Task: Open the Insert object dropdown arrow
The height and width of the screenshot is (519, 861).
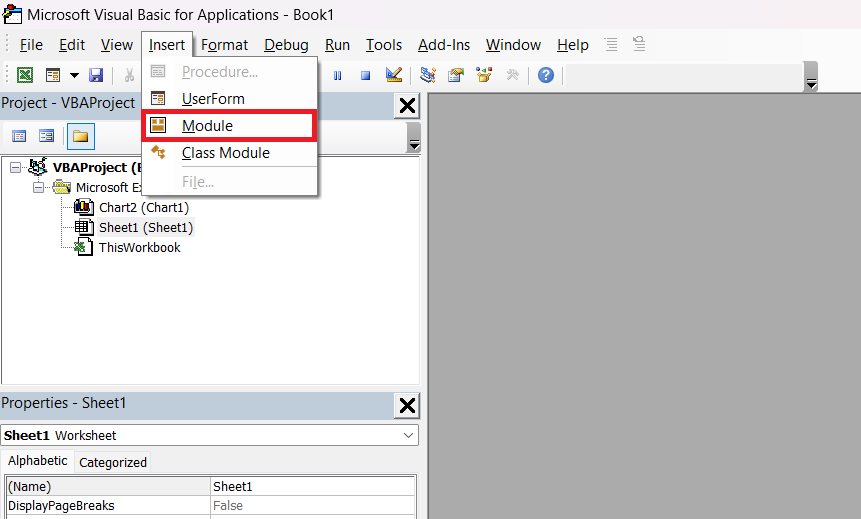Action: (74, 75)
